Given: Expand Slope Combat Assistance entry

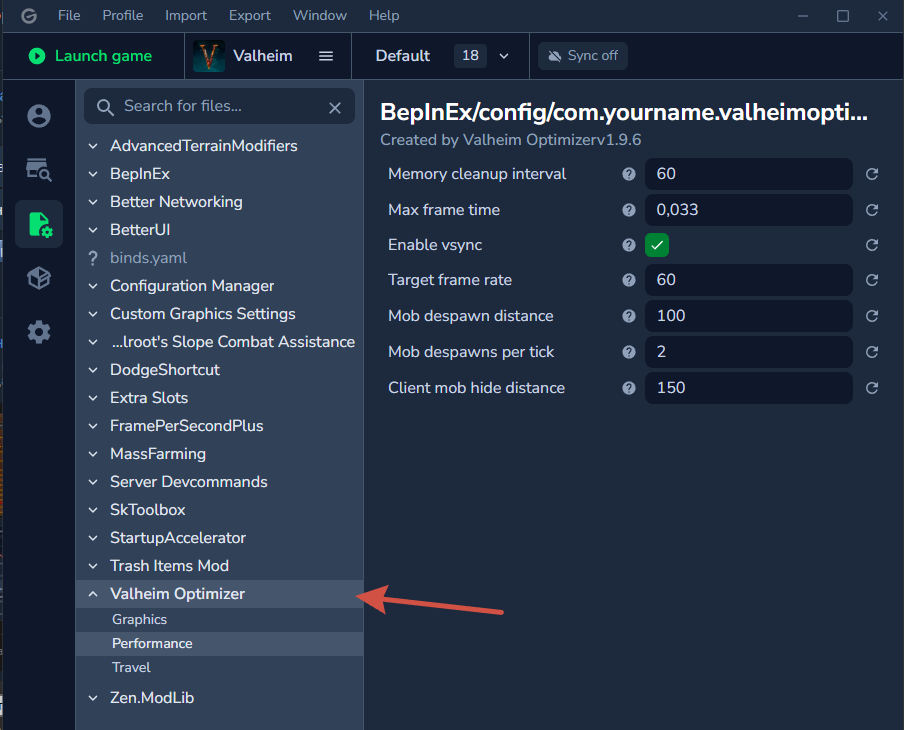Looking at the screenshot, I should coord(219,341).
